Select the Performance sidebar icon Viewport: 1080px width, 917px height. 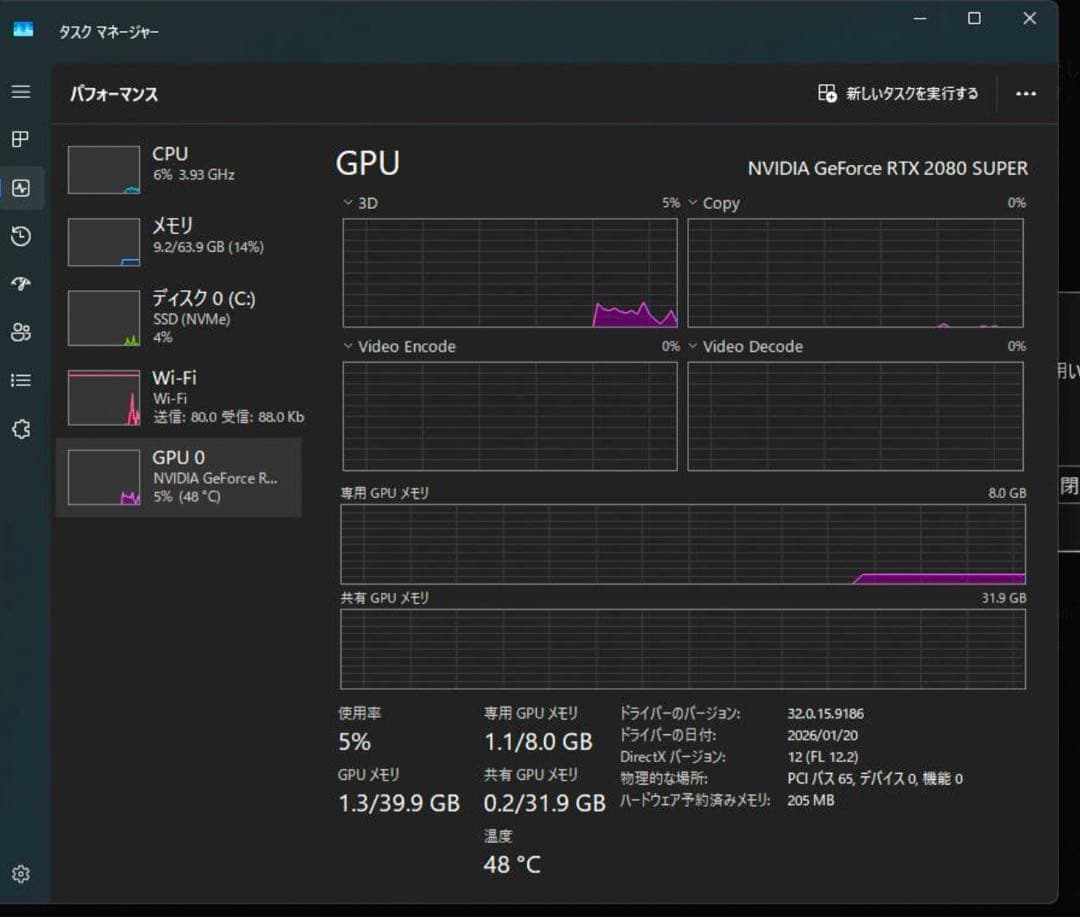click(21, 187)
